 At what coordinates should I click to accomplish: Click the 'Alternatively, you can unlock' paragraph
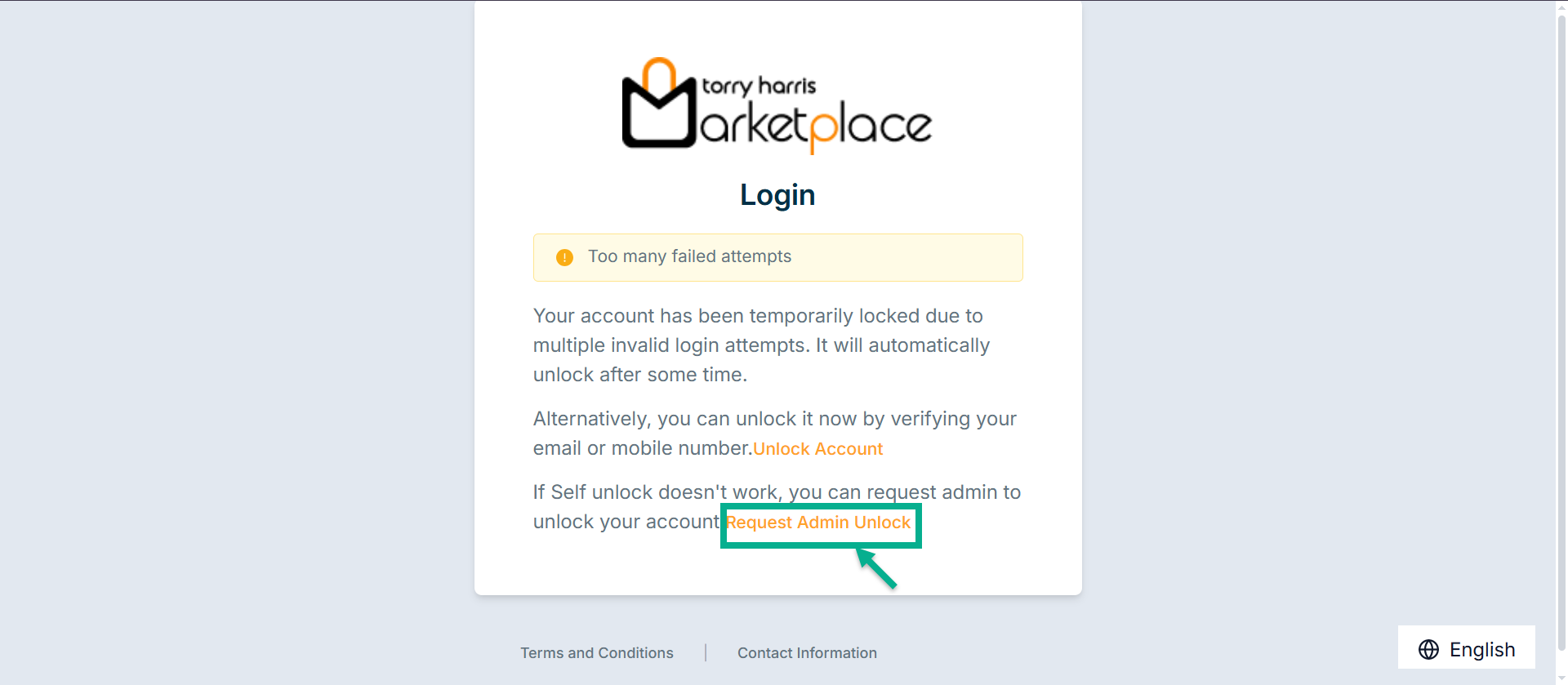pos(774,420)
